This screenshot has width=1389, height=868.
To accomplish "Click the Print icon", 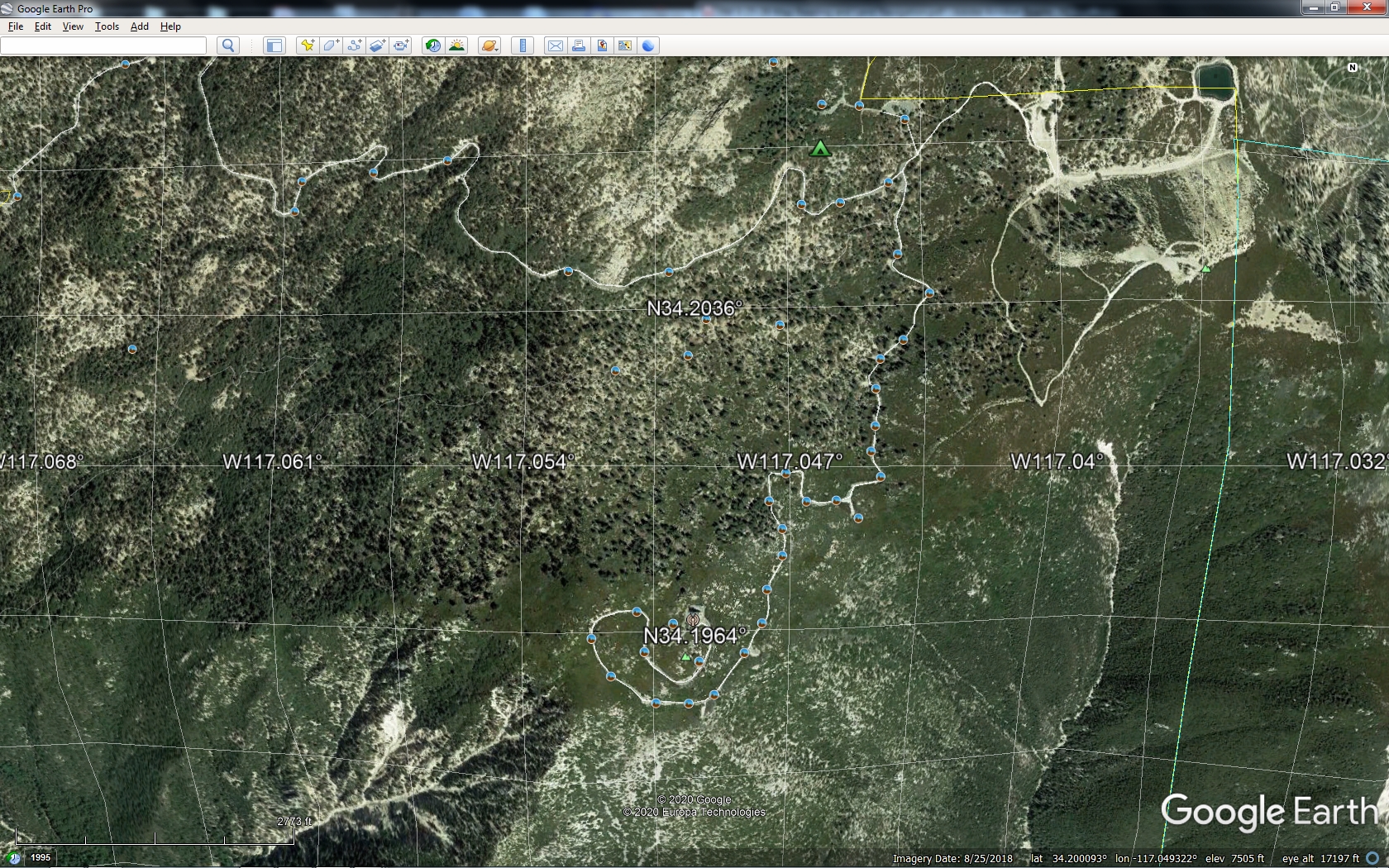I will (x=579, y=45).
